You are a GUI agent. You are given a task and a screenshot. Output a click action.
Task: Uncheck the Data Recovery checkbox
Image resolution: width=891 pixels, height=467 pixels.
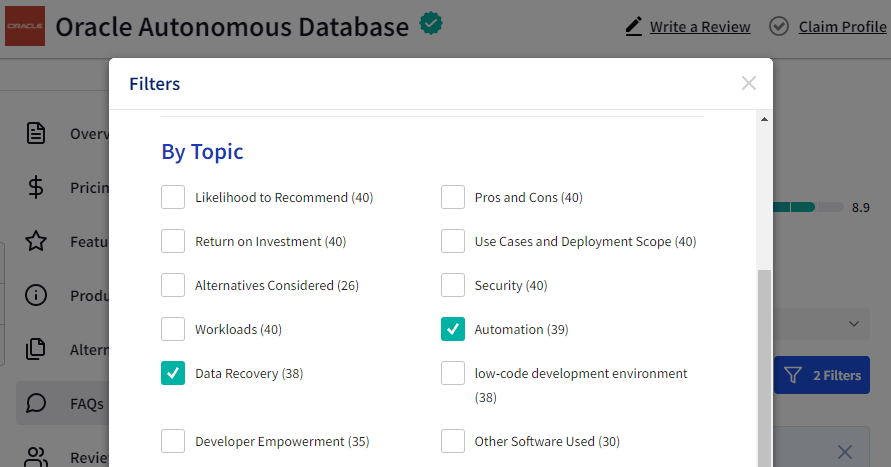[x=173, y=373]
